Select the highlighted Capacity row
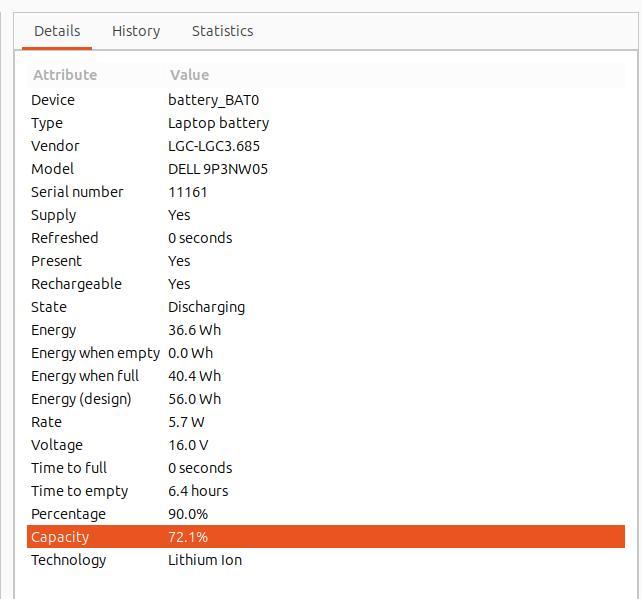The height and width of the screenshot is (599, 642). point(326,536)
